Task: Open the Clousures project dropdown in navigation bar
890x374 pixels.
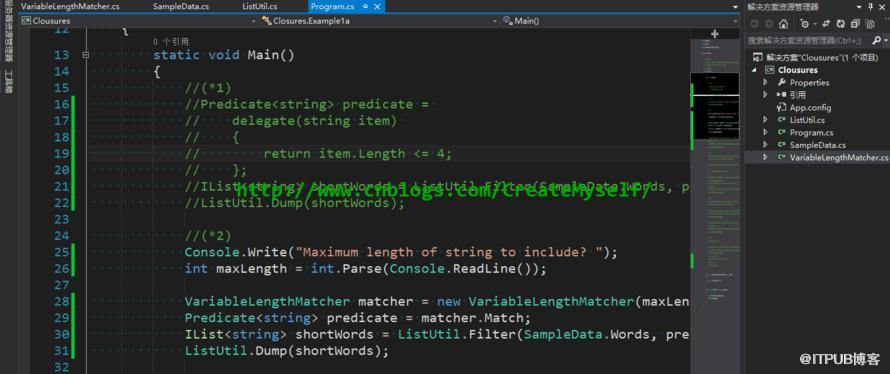Action: pyautogui.click(x=254, y=20)
